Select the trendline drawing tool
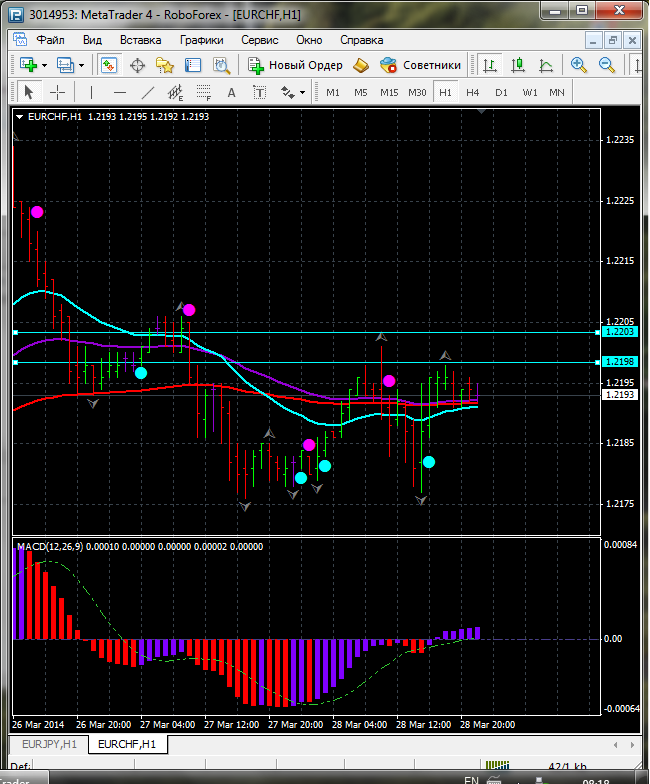650x784 pixels. point(148,92)
